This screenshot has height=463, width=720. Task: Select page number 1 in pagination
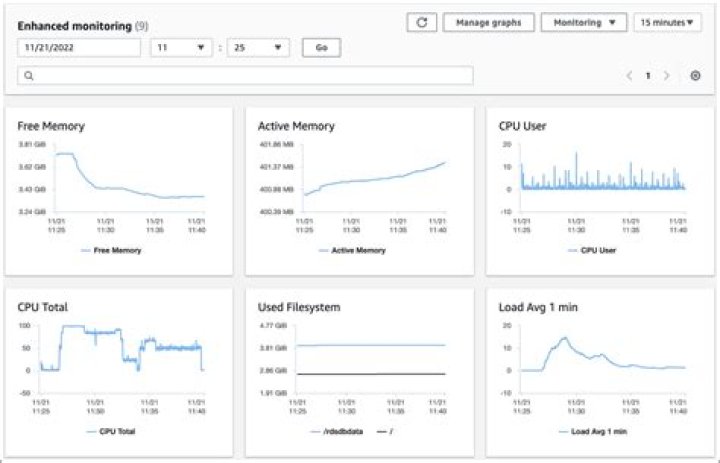648,75
